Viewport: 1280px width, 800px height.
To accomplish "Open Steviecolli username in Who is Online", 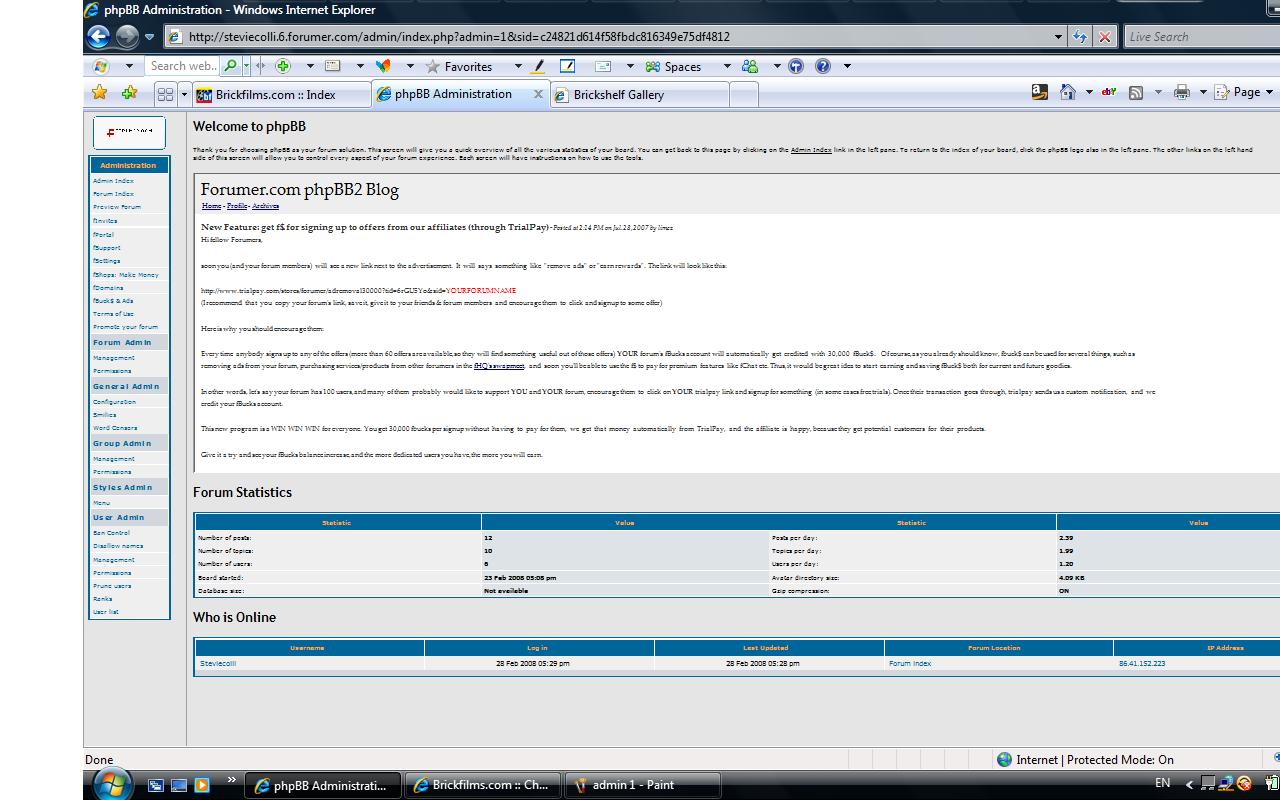I will click(x=218, y=663).
